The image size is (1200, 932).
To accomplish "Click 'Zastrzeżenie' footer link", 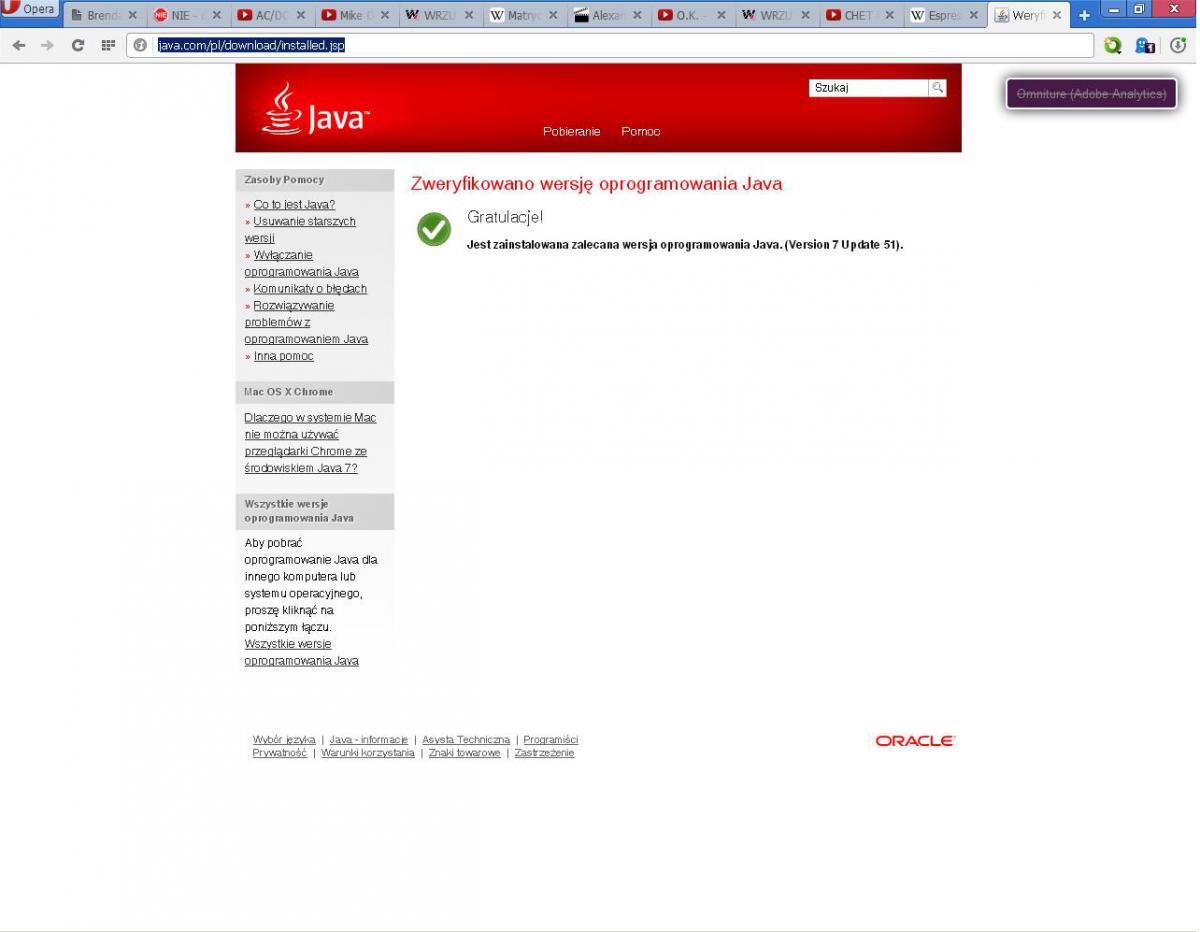I will point(545,753).
